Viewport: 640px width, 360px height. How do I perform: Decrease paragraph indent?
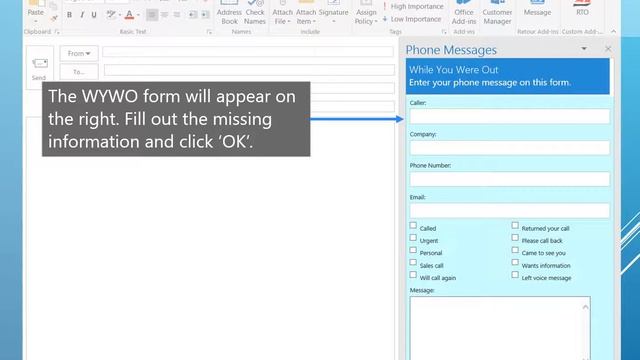(193, 15)
